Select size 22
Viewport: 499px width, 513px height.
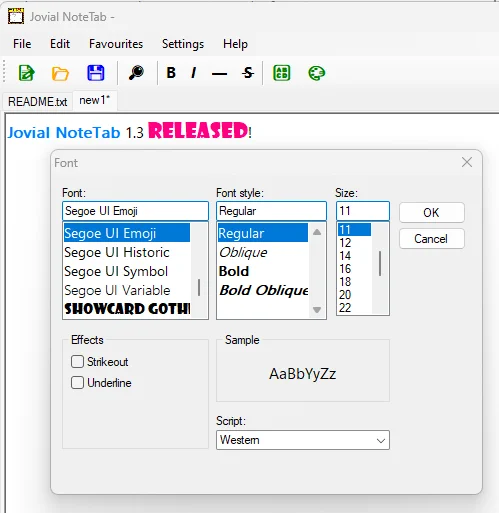[354, 308]
